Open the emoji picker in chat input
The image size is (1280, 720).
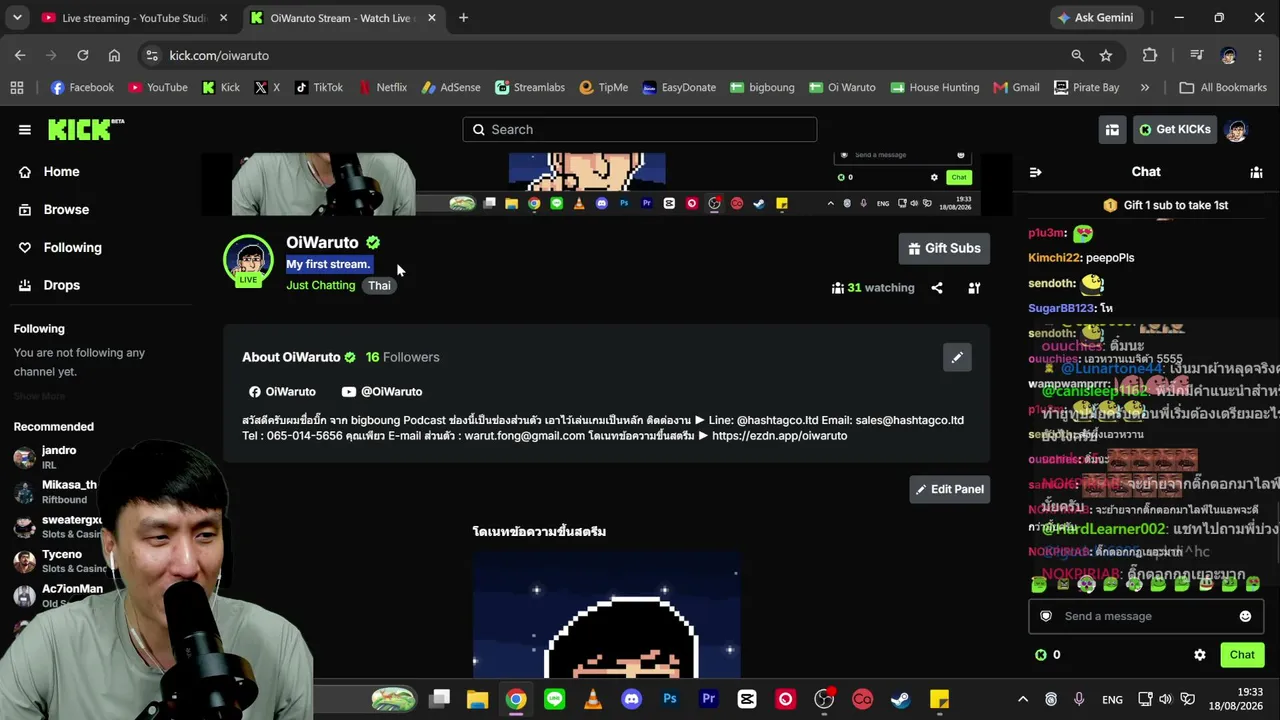pyautogui.click(x=1245, y=616)
